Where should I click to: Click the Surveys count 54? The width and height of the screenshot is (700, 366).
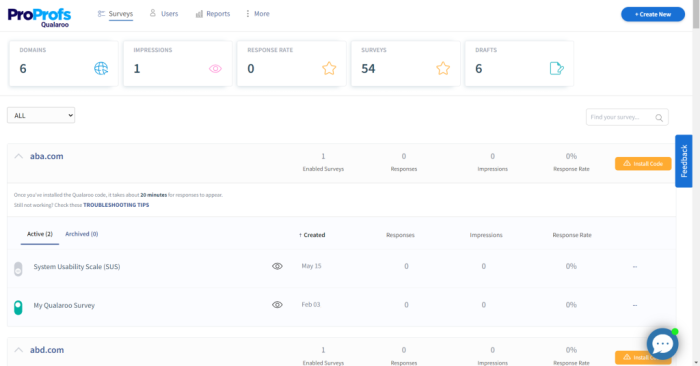368,69
